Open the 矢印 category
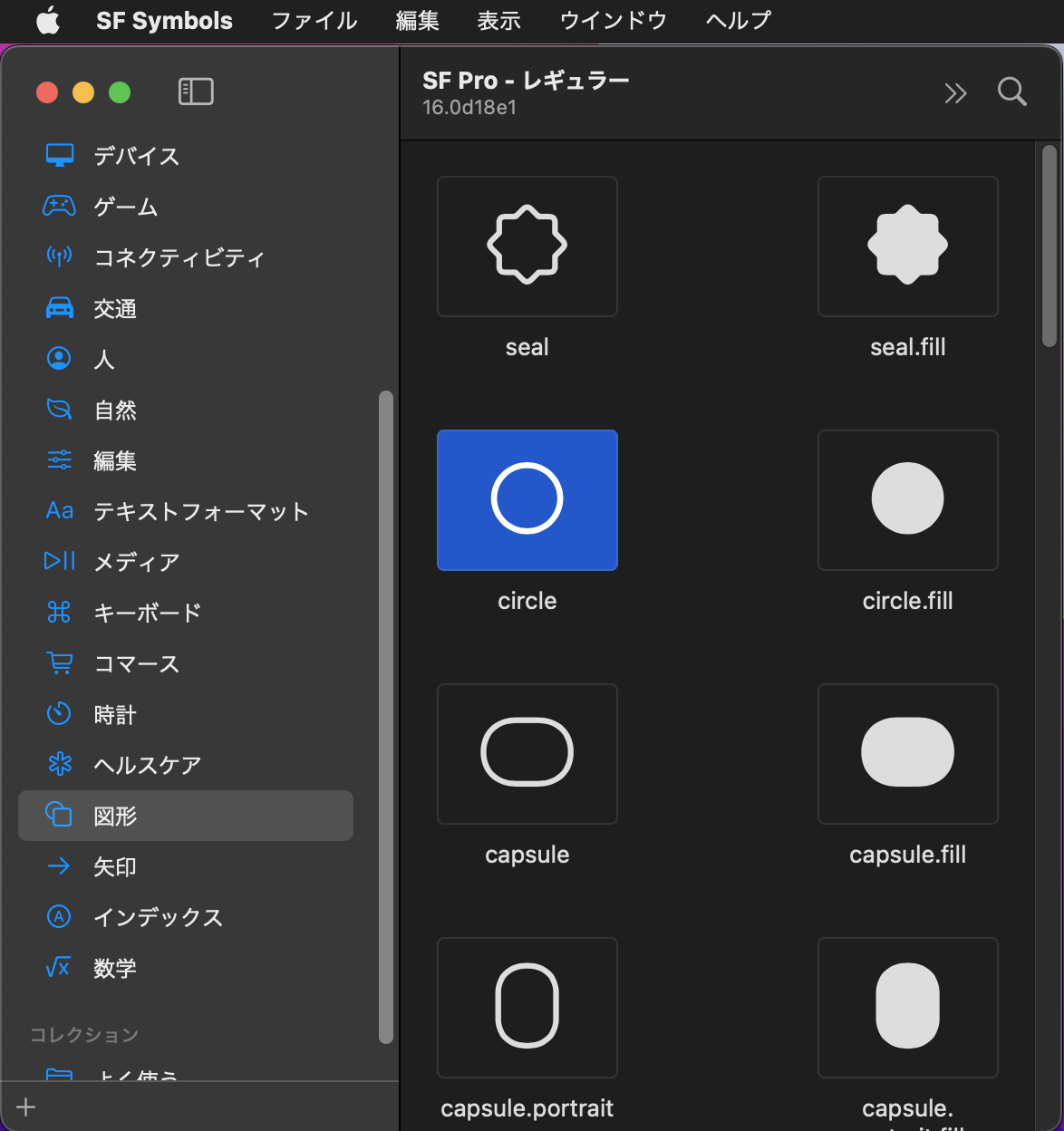The image size is (1064, 1131). [x=186, y=866]
